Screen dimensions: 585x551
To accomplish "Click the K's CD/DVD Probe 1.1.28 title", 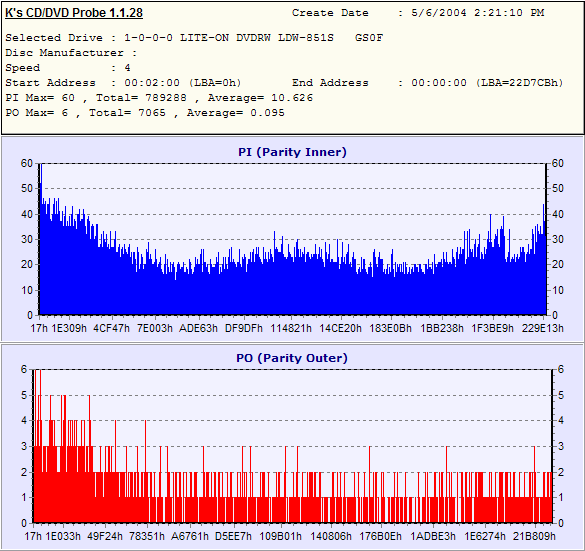I will click(x=74, y=13).
